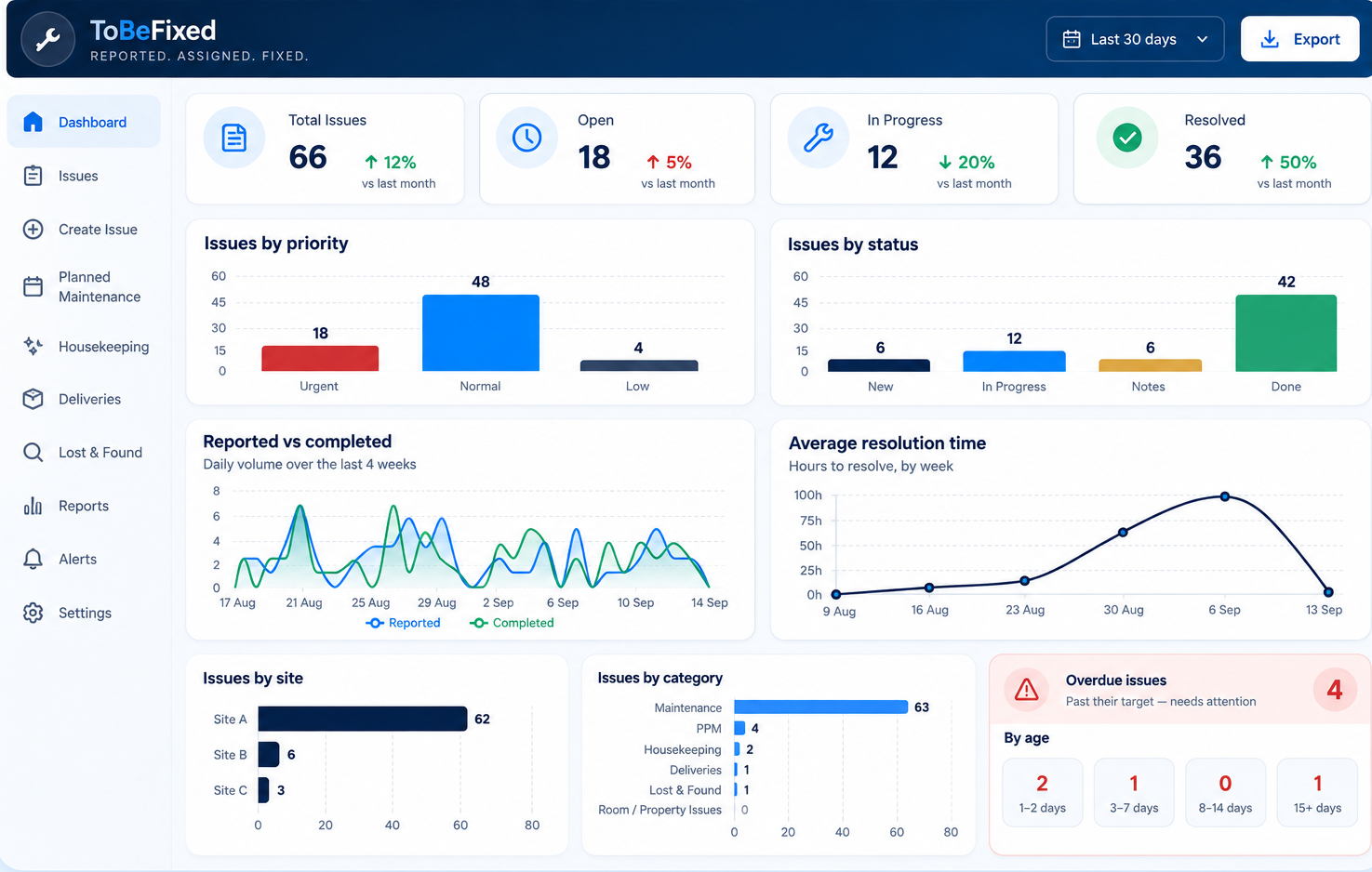Go to the Dashboard menu item
The width and height of the screenshot is (1372, 872).
pos(84,122)
